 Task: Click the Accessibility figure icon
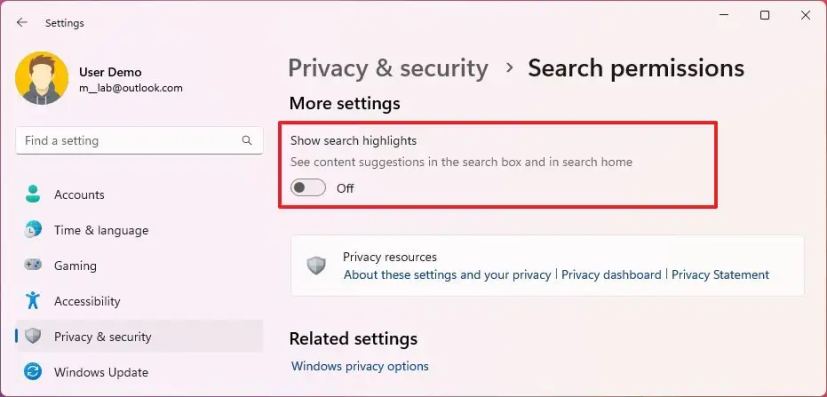coord(33,301)
